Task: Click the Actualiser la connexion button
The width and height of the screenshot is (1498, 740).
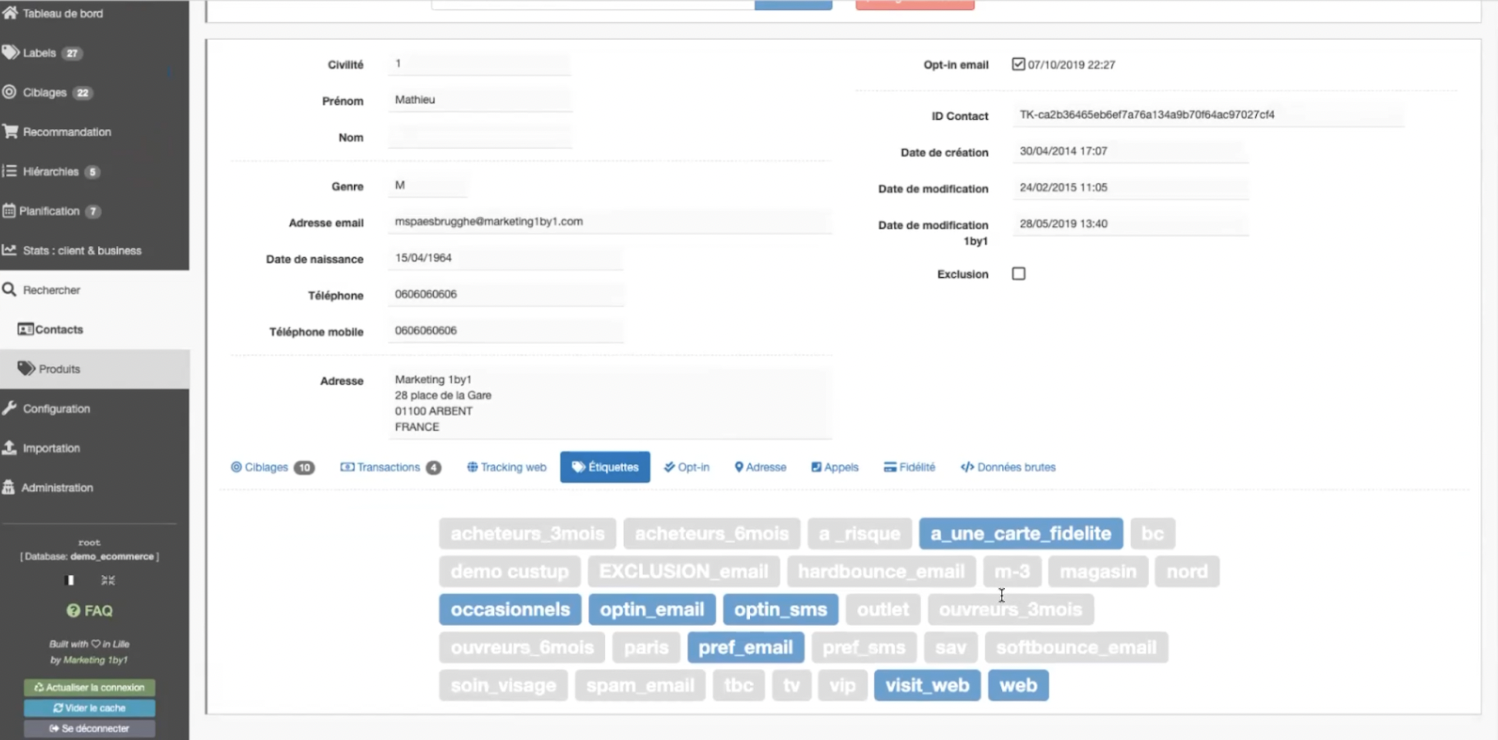Action: pyautogui.click(x=89, y=688)
